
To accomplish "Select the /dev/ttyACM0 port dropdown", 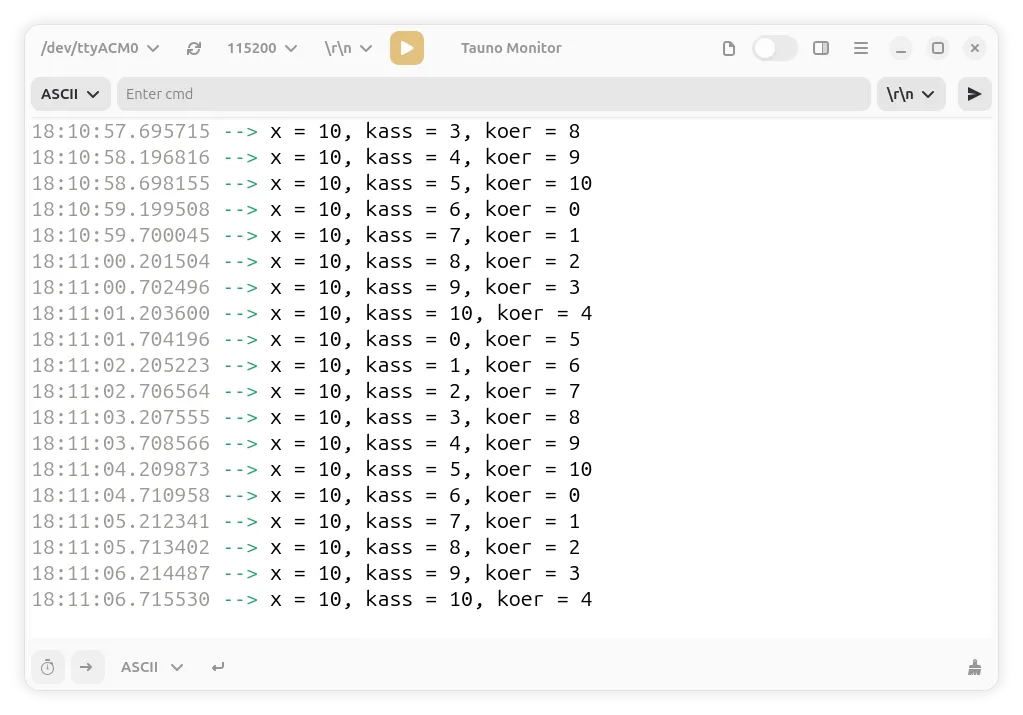I will tap(100, 48).
